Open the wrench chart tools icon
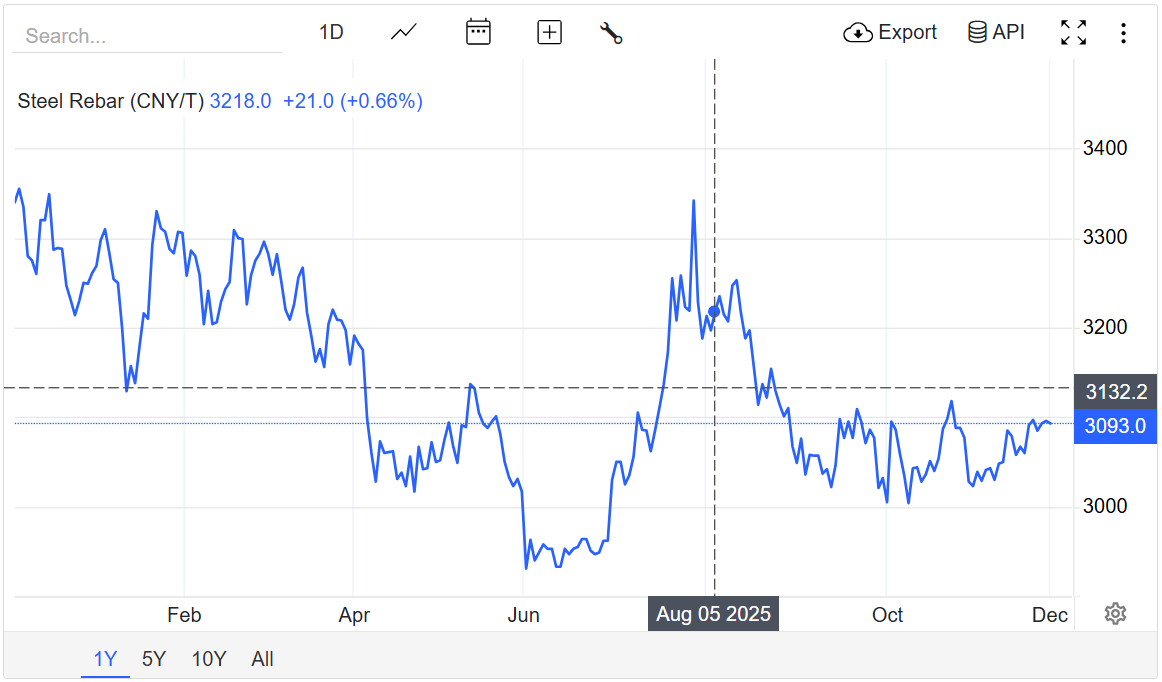The image size is (1162, 682). coord(611,32)
